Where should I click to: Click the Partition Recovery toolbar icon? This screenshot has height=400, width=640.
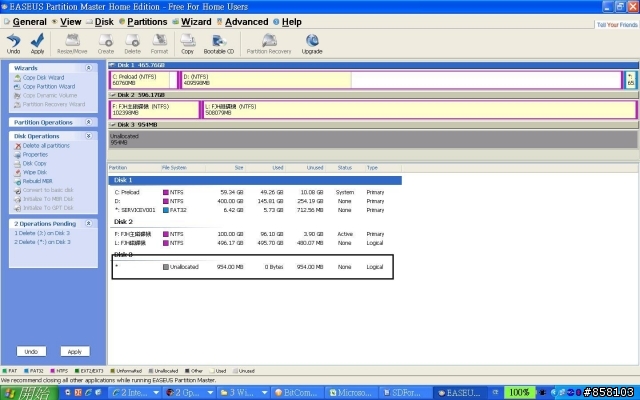coord(269,44)
